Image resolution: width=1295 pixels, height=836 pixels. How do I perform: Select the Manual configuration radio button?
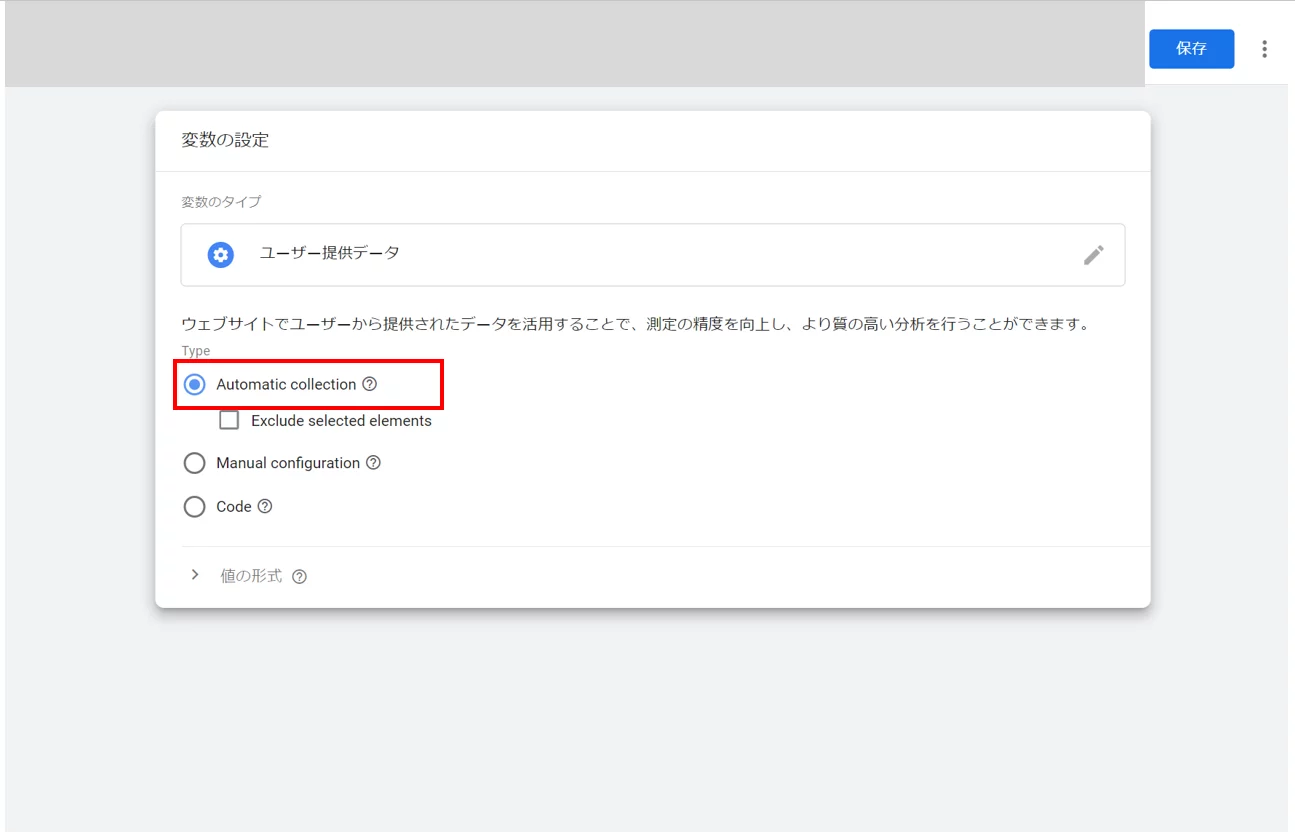coord(194,463)
